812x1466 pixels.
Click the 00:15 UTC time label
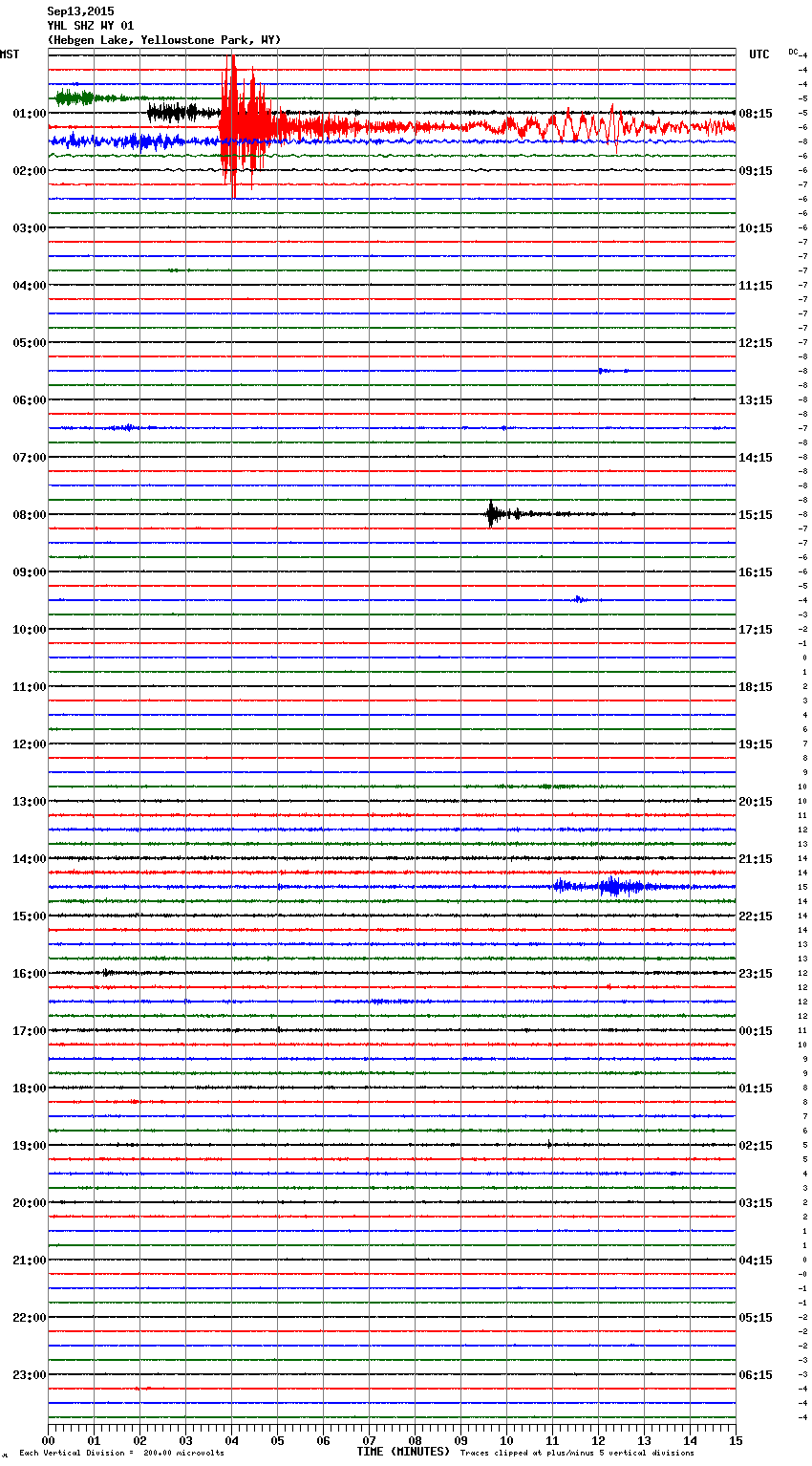pos(756,1030)
